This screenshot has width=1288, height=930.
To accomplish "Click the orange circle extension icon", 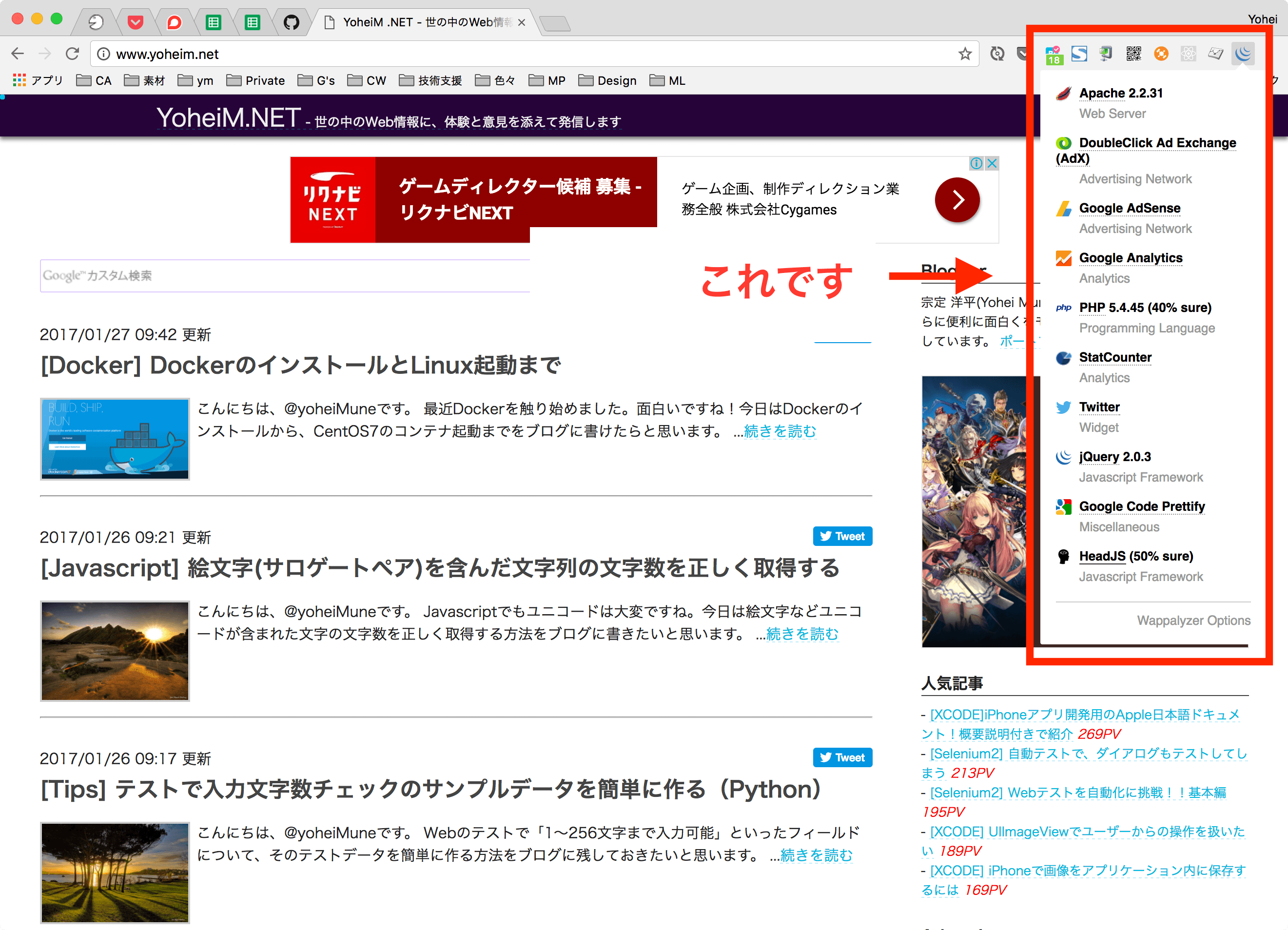I will click(x=1161, y=54).
